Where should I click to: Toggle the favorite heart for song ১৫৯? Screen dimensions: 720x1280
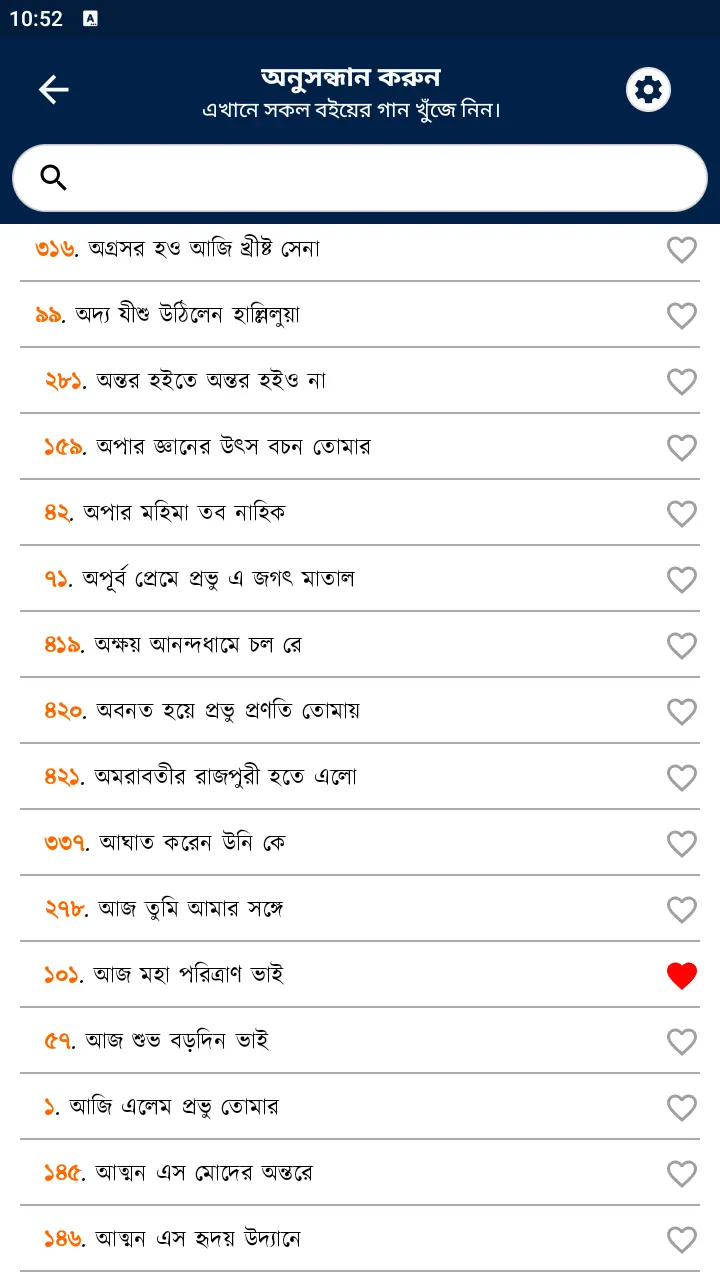coord(681,447)
